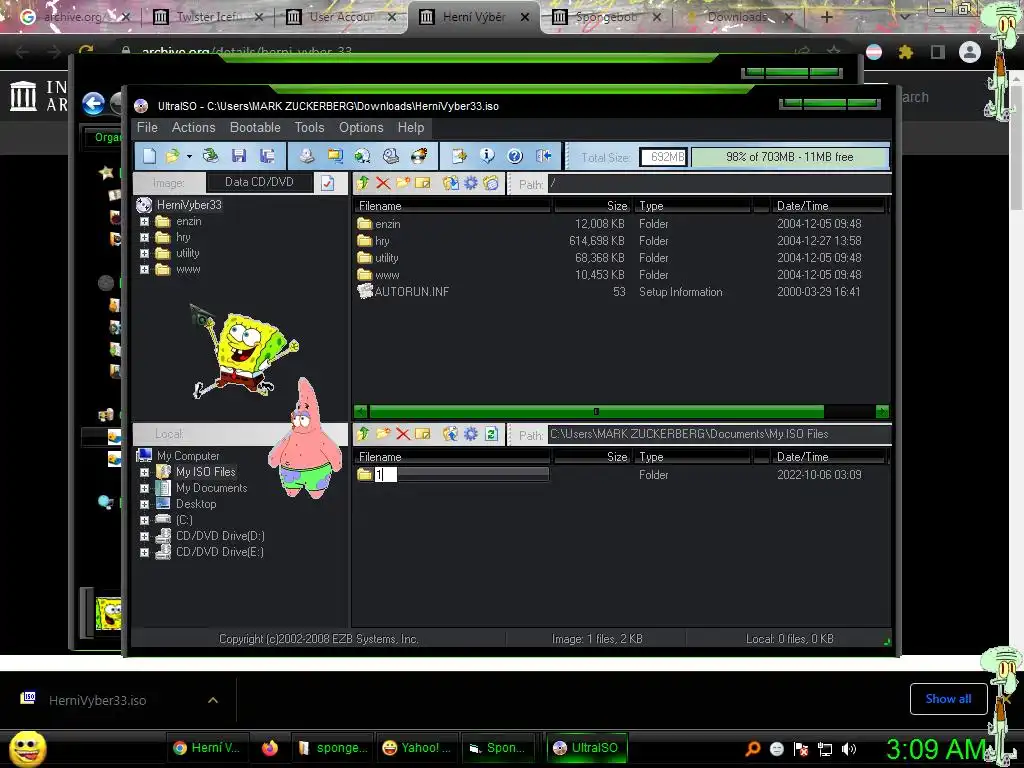The image size is (1024, 768).
Task: Click the Open folder icon in UltraISO toolbar
Action: tap(172, 155)
